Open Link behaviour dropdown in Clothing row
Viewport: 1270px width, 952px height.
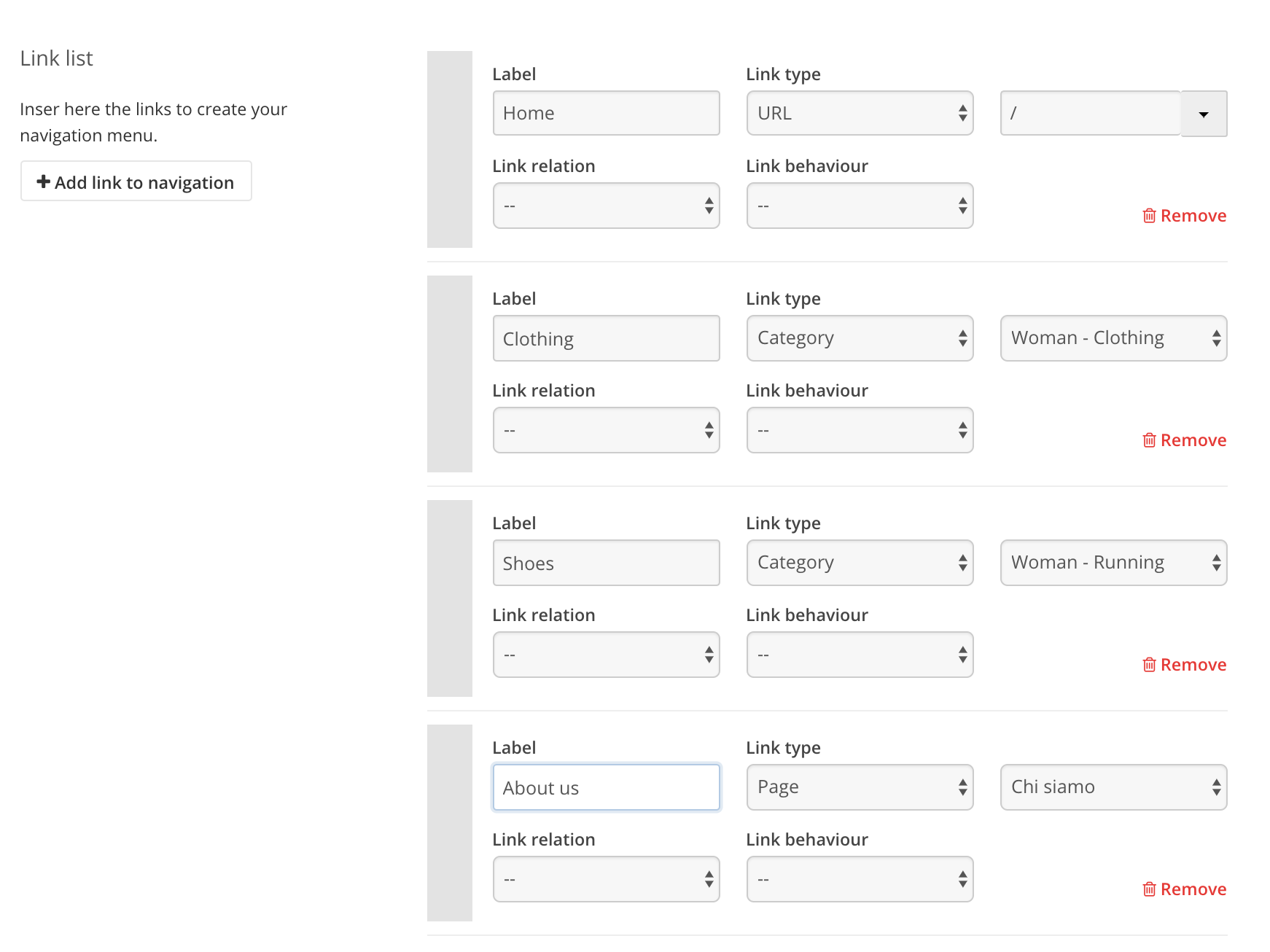(860, 430)
